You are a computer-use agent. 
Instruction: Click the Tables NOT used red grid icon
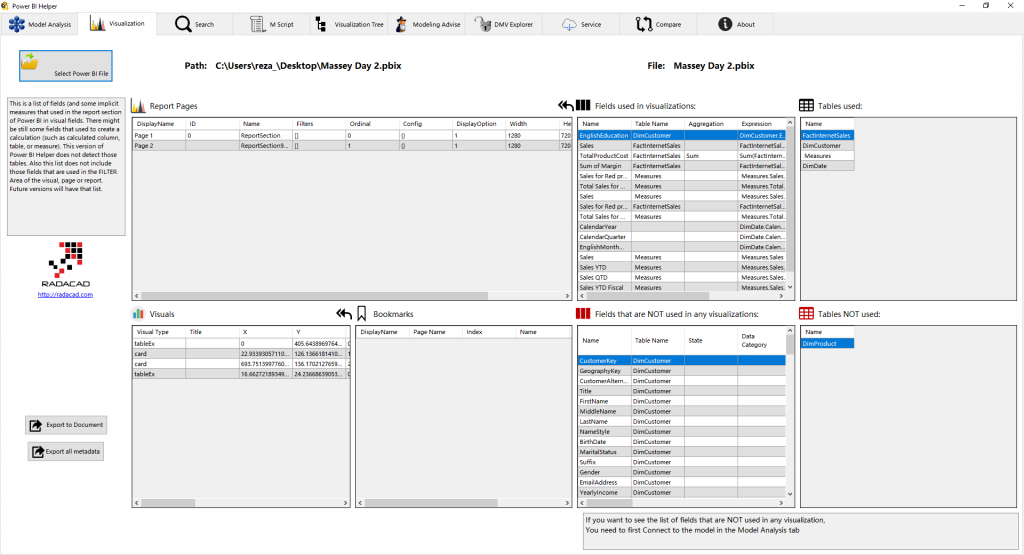click(x=806, y=314)
